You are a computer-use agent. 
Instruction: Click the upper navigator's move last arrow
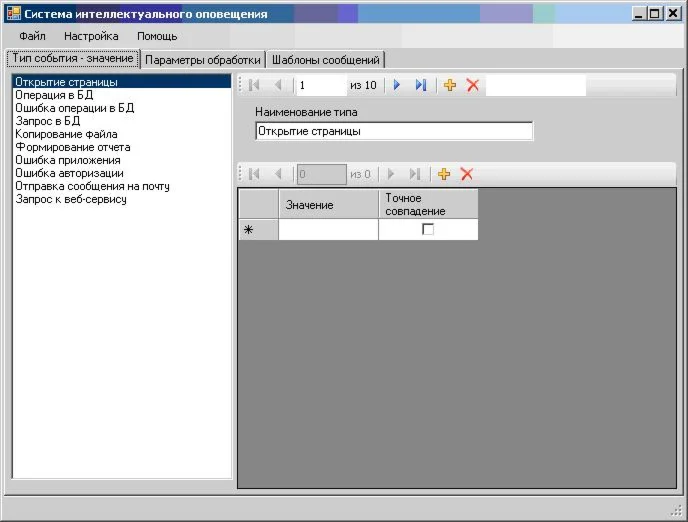(421, 85)
